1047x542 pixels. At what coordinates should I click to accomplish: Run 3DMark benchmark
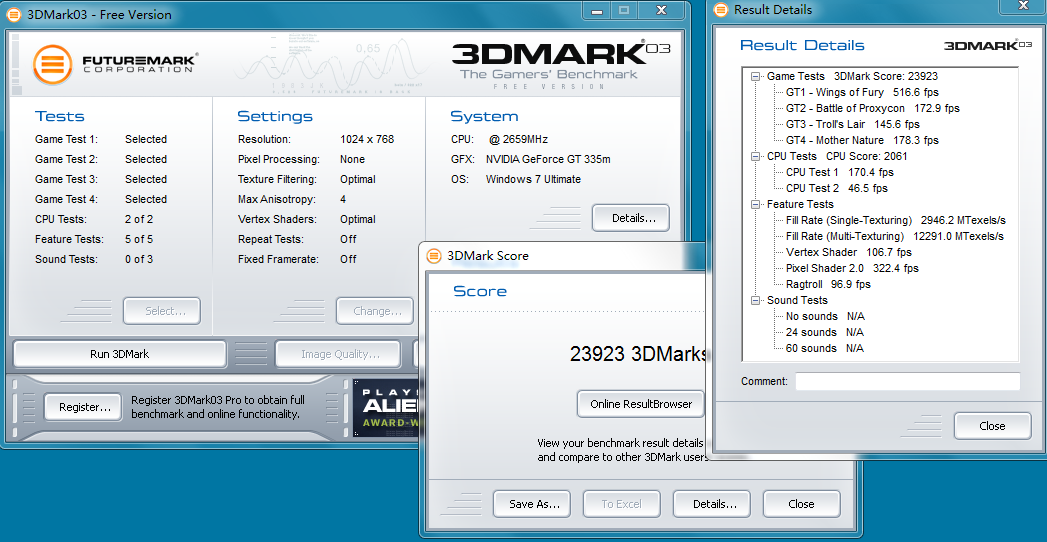[x=120, y=354]
